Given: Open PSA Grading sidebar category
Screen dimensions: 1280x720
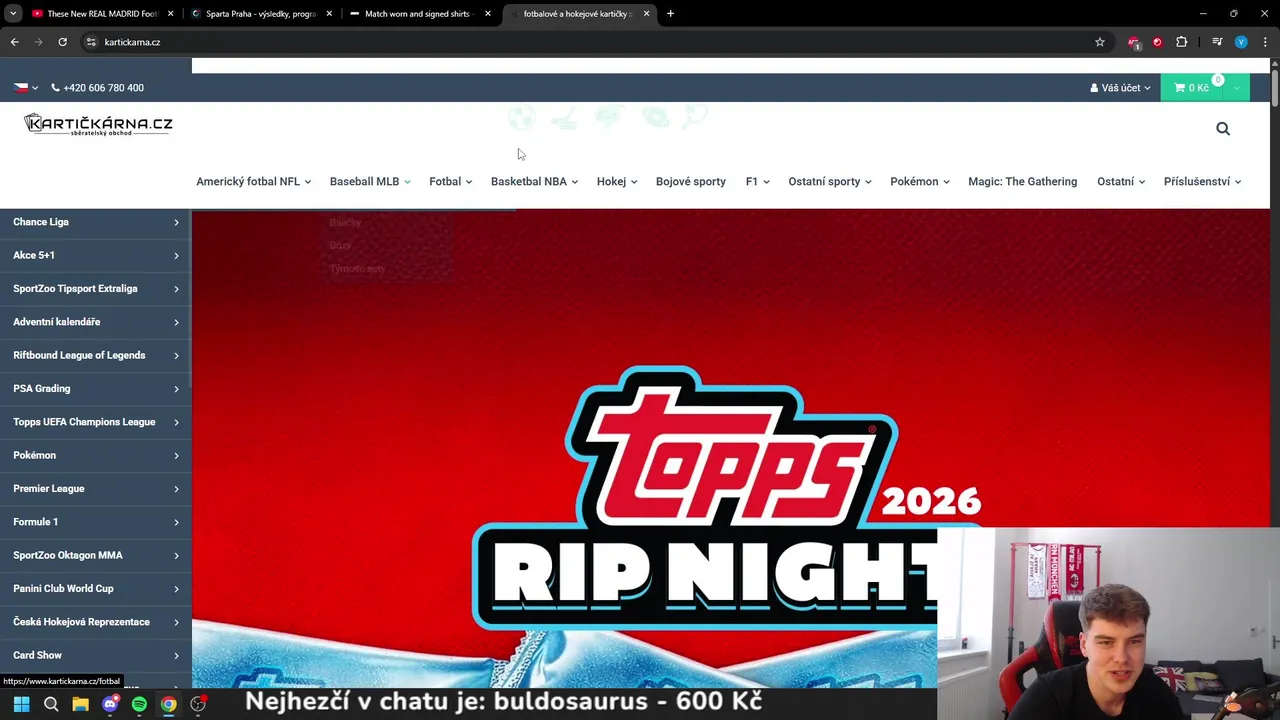Looking at the screenshot, I should (x=95, y=388).
